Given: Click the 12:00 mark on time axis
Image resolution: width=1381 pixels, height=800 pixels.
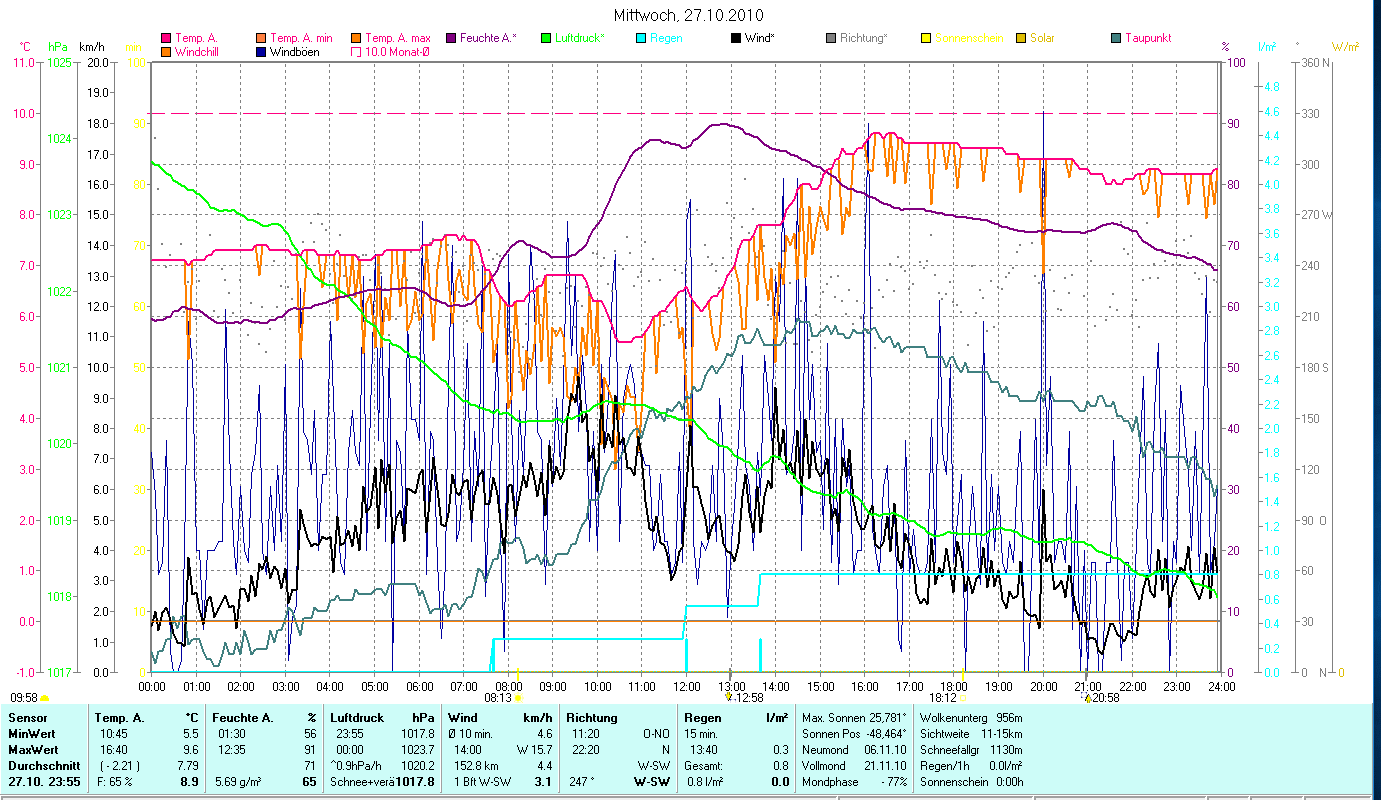Looking at the screenshot, I should [686, 686].
